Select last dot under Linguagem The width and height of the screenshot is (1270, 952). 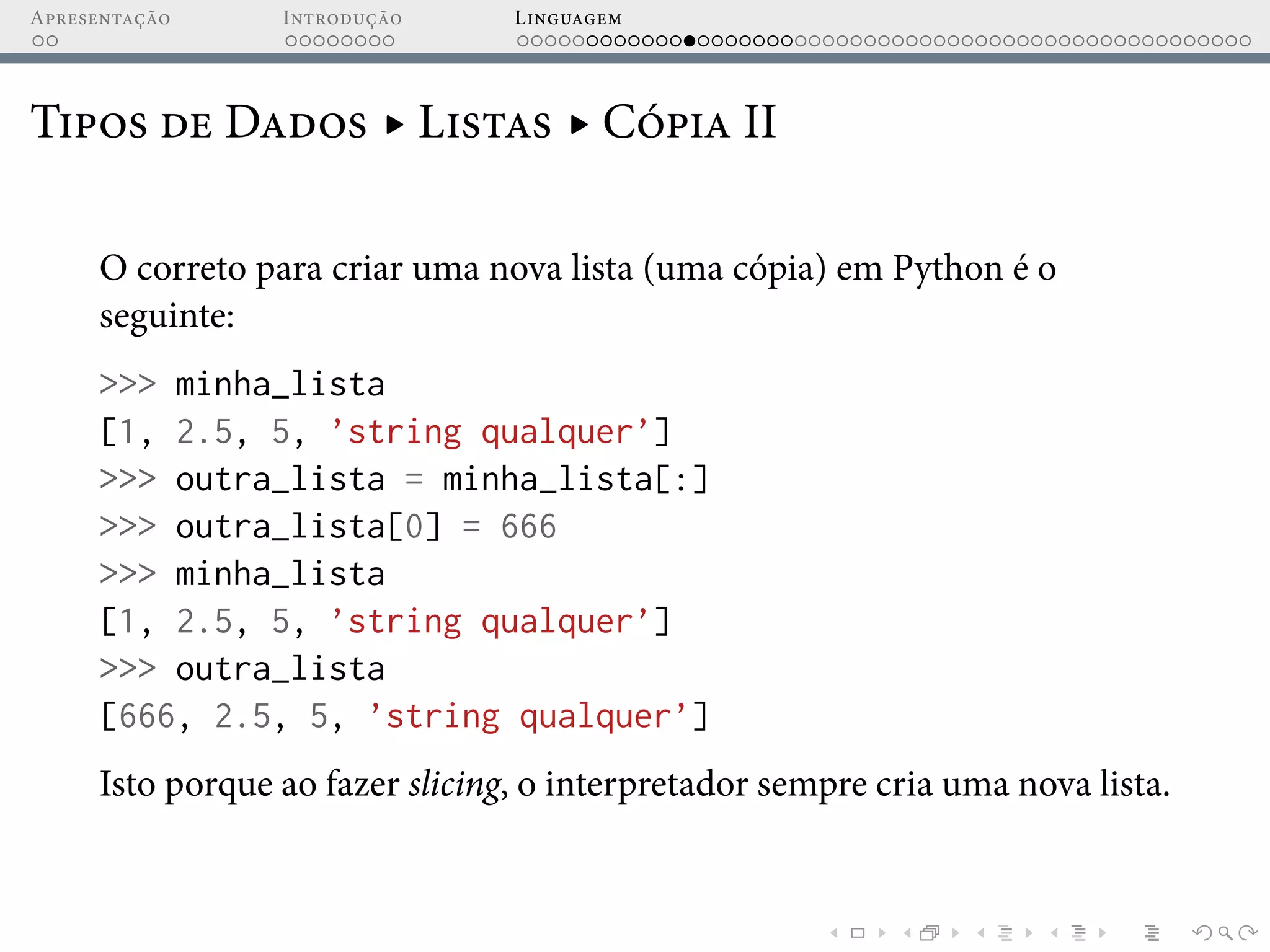[x=1245, y=41]
